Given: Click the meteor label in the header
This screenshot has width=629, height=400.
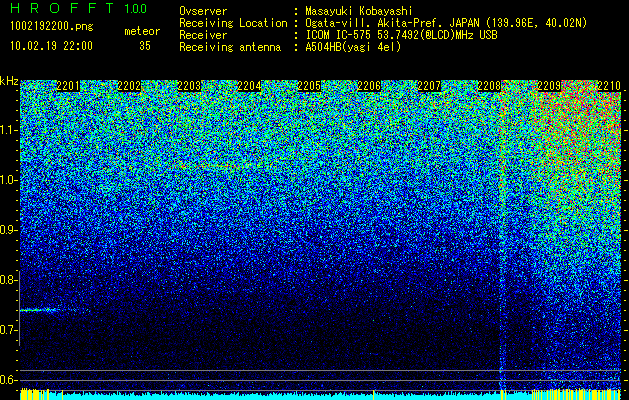Looking at the screenshot, I should 142,31.
